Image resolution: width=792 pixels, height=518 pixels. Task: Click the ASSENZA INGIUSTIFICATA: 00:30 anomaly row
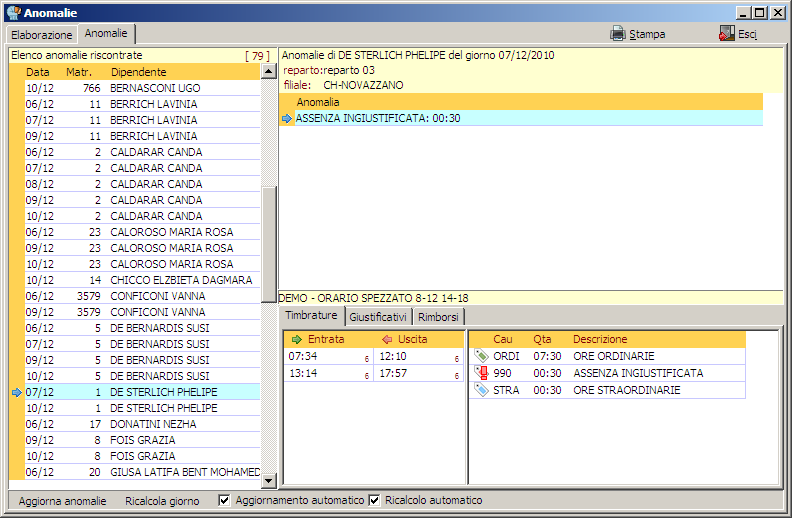[x=528, y=118]
